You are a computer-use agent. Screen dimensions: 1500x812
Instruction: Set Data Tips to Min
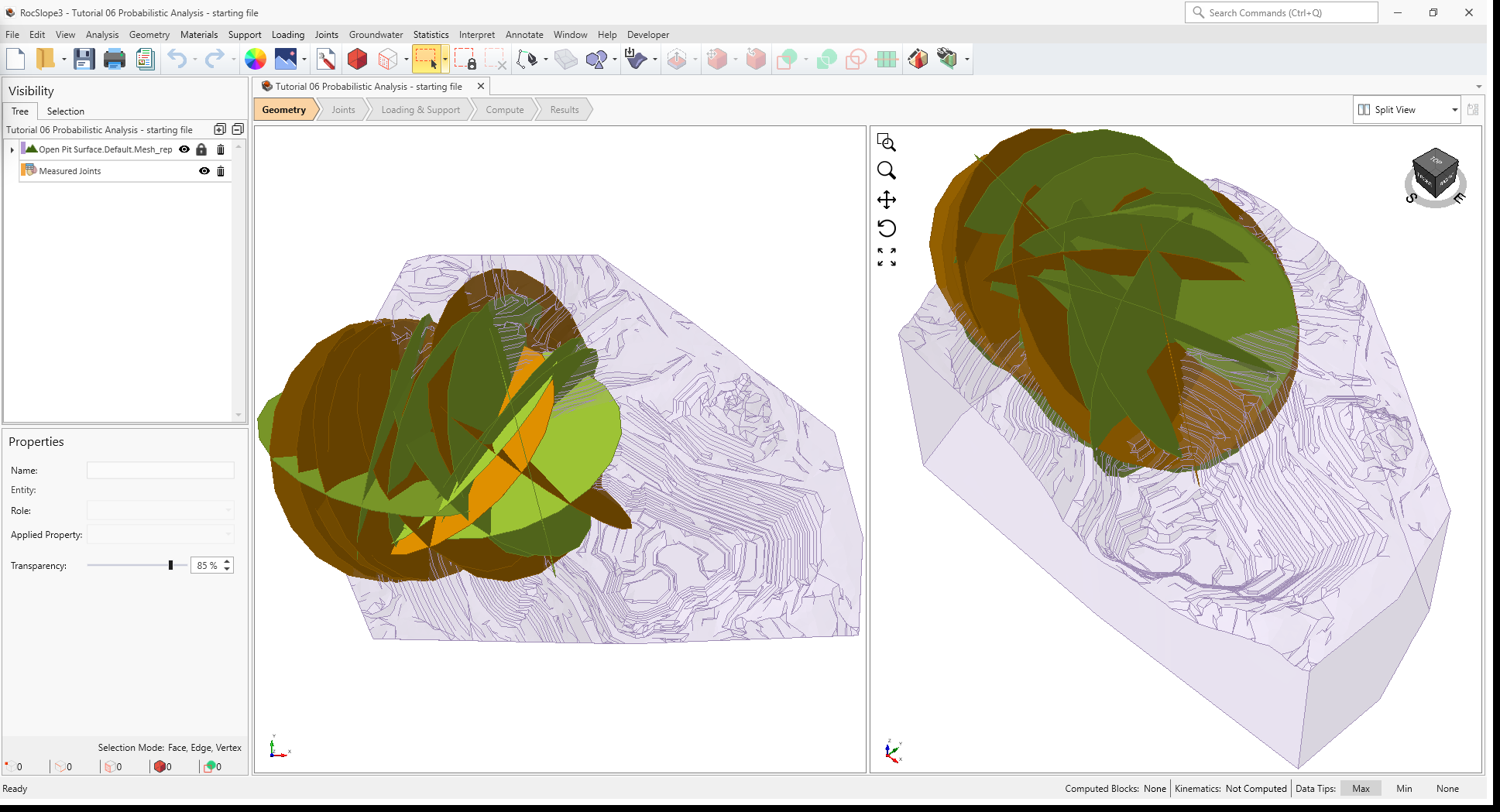click(1404, 789)
